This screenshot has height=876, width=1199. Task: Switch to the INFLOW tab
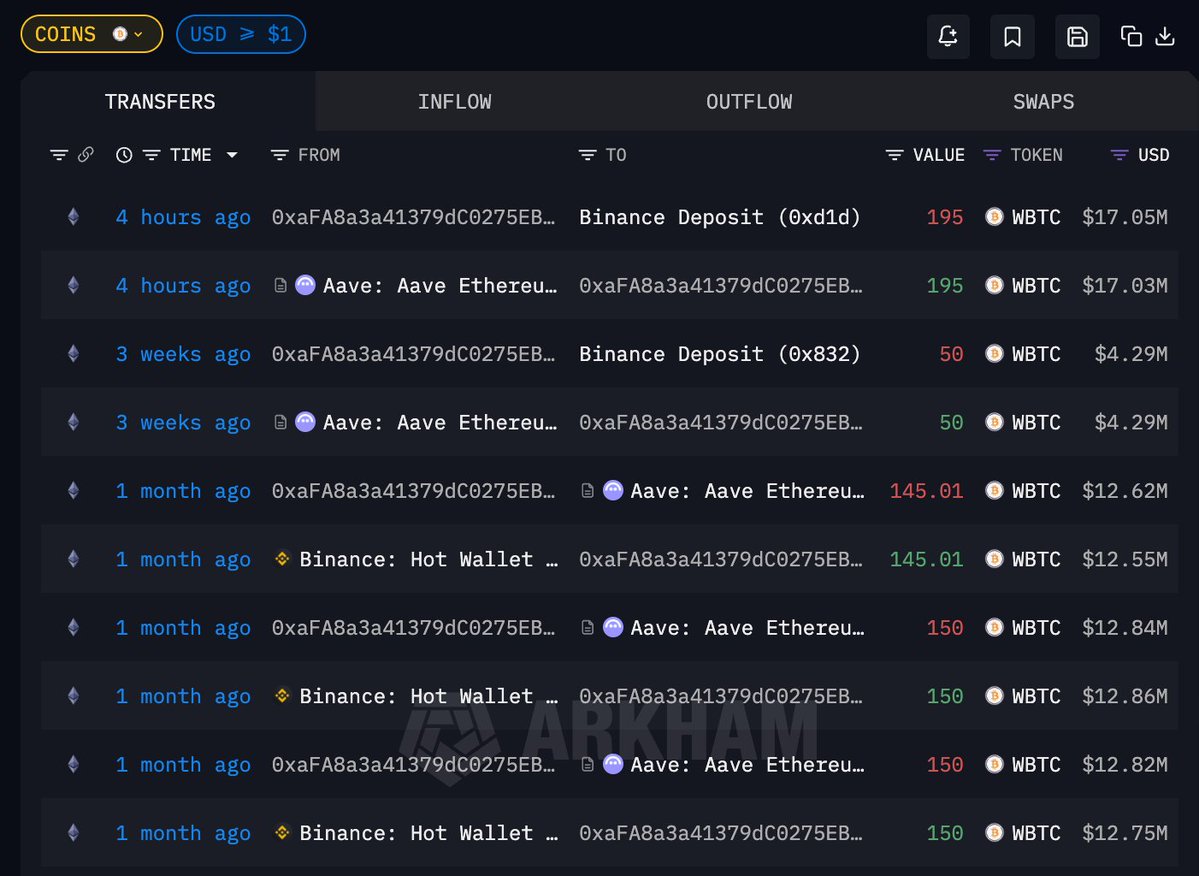click(454, 102)
